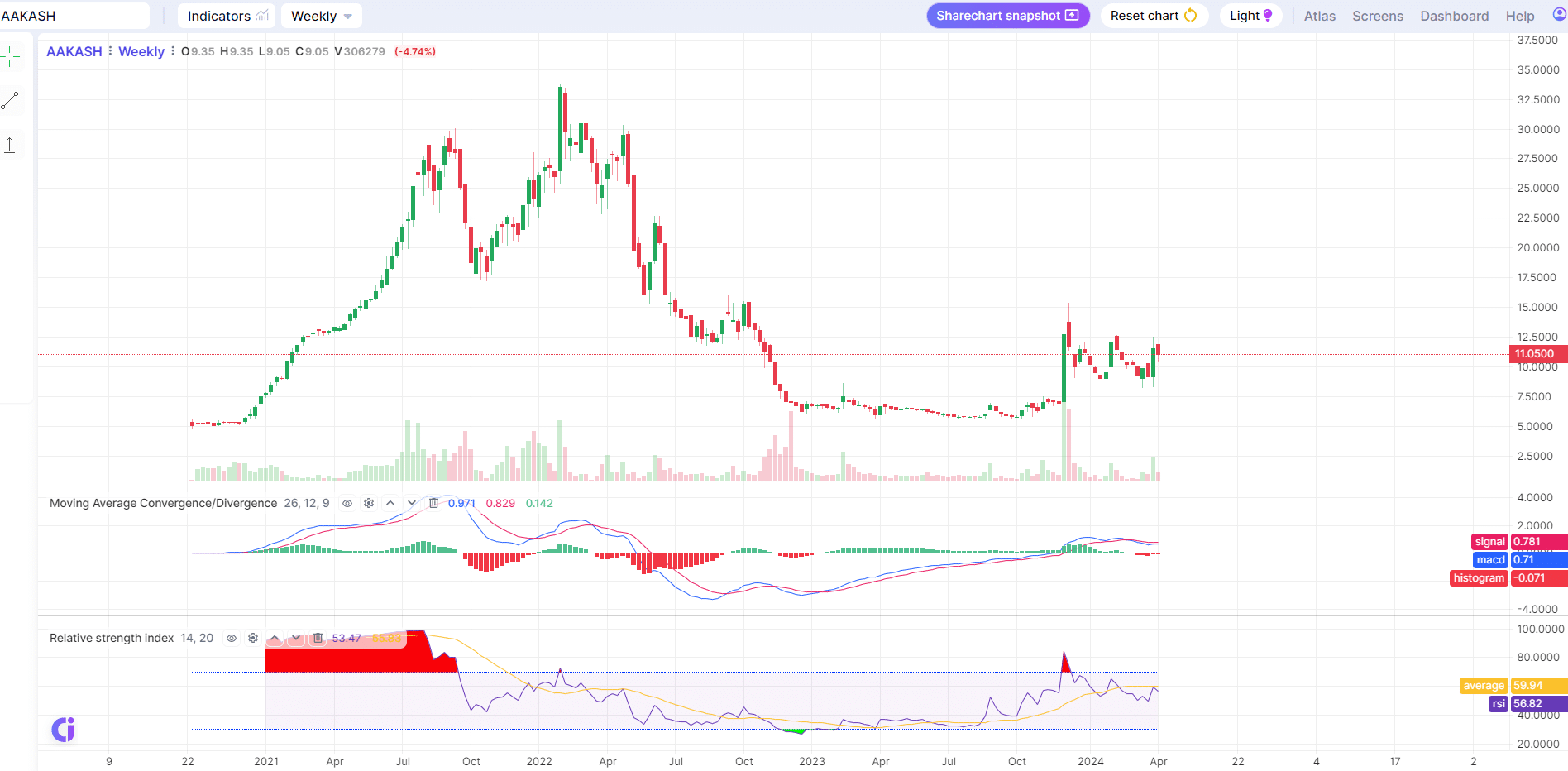Click the Sharechart logo icon

64,730
